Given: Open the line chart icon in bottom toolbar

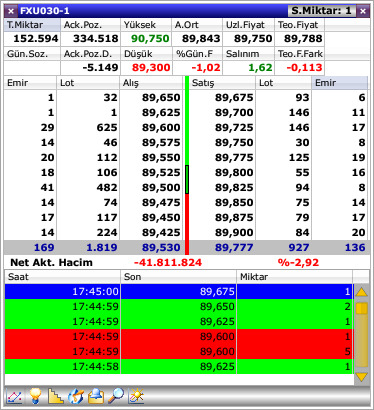Looking at the screenshot, I should click(x=14, y=396).
